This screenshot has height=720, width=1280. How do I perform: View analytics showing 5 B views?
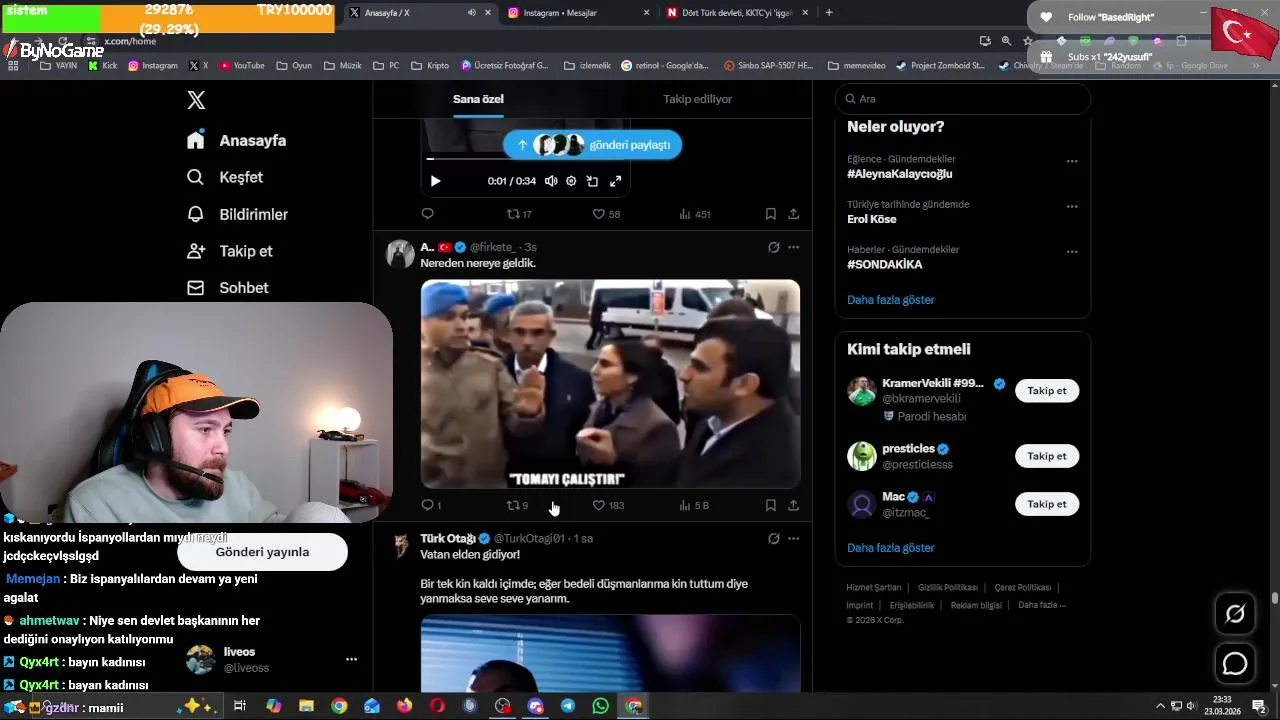[694, 506]
